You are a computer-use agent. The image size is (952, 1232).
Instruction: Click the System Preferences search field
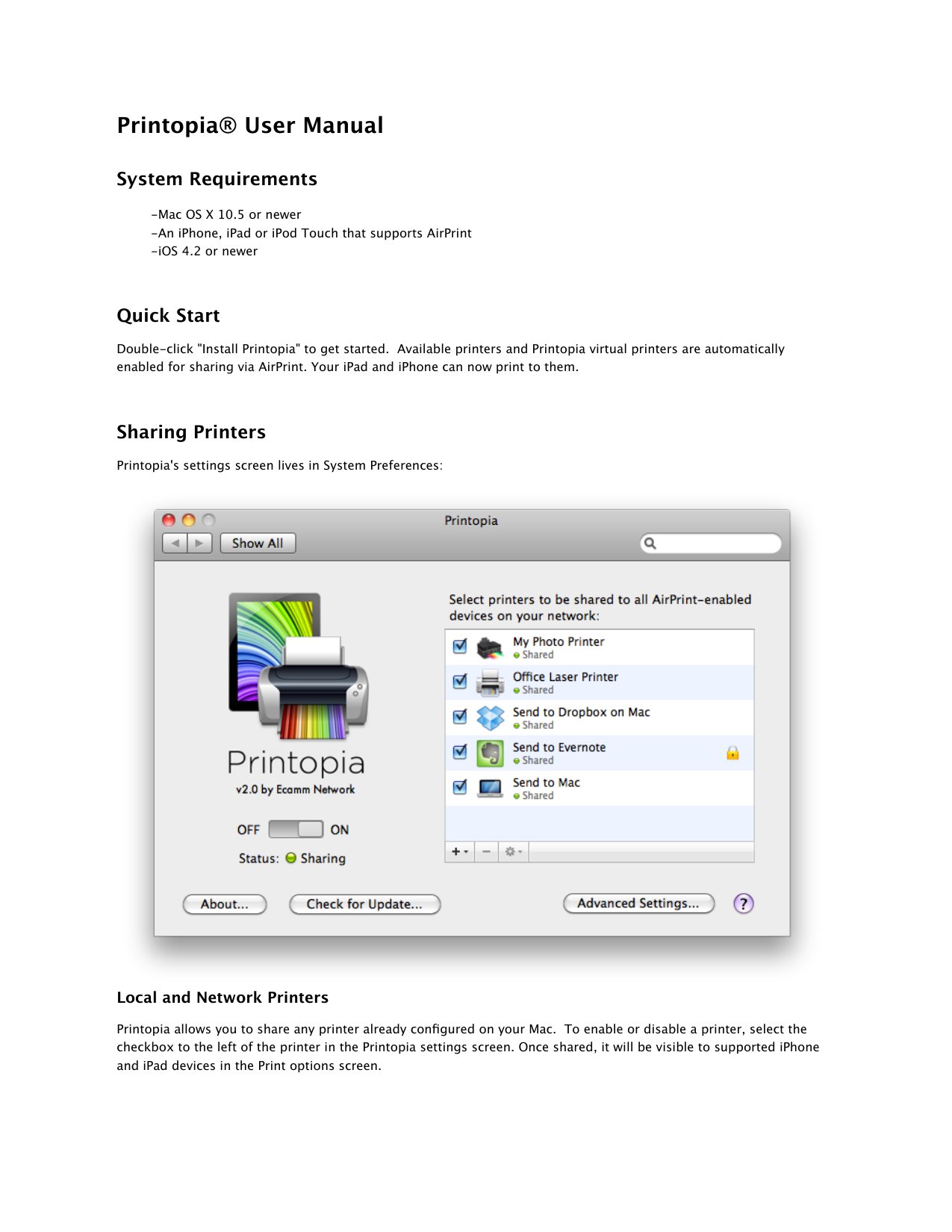711,544
